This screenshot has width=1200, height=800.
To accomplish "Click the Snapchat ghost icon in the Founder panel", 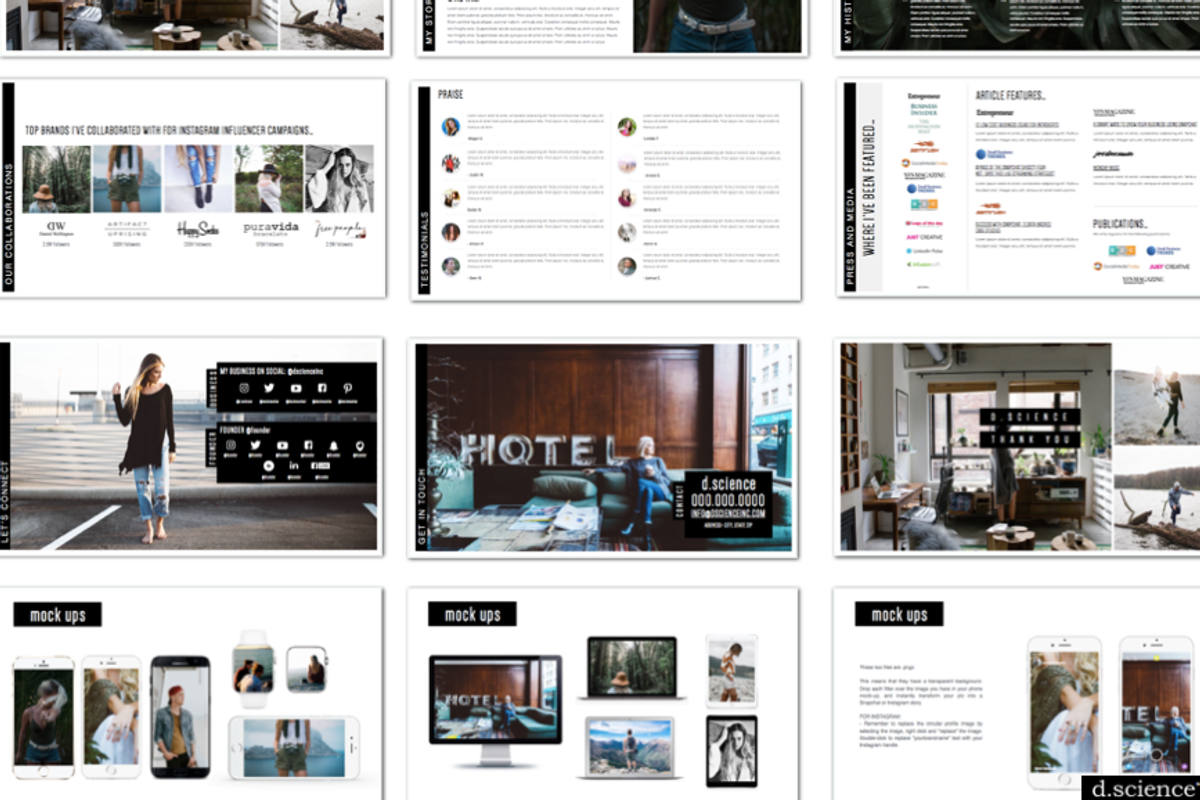I will tap(334, 445).
